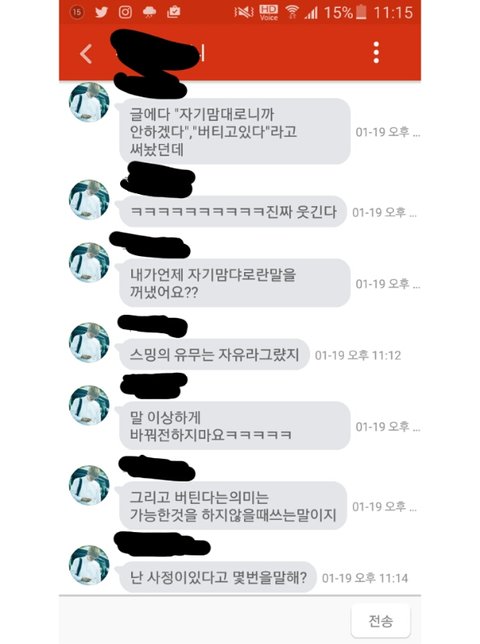Open the first message's profile avatar
Viewport: 480px width, 644px height.
coord(89,102)
